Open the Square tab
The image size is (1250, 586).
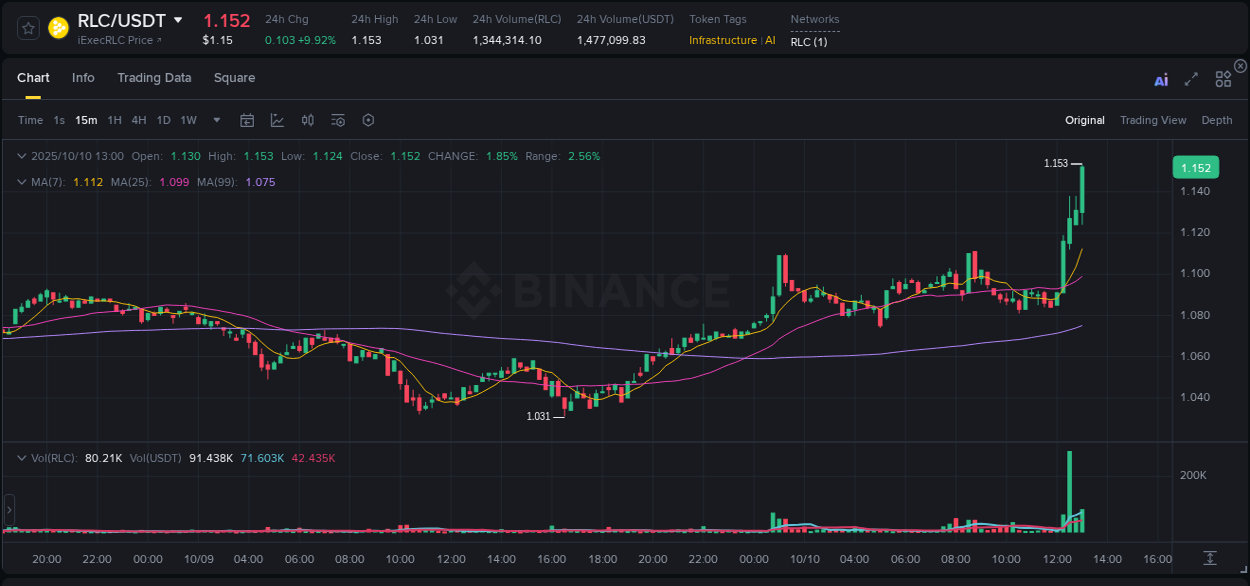click(234, 77)
